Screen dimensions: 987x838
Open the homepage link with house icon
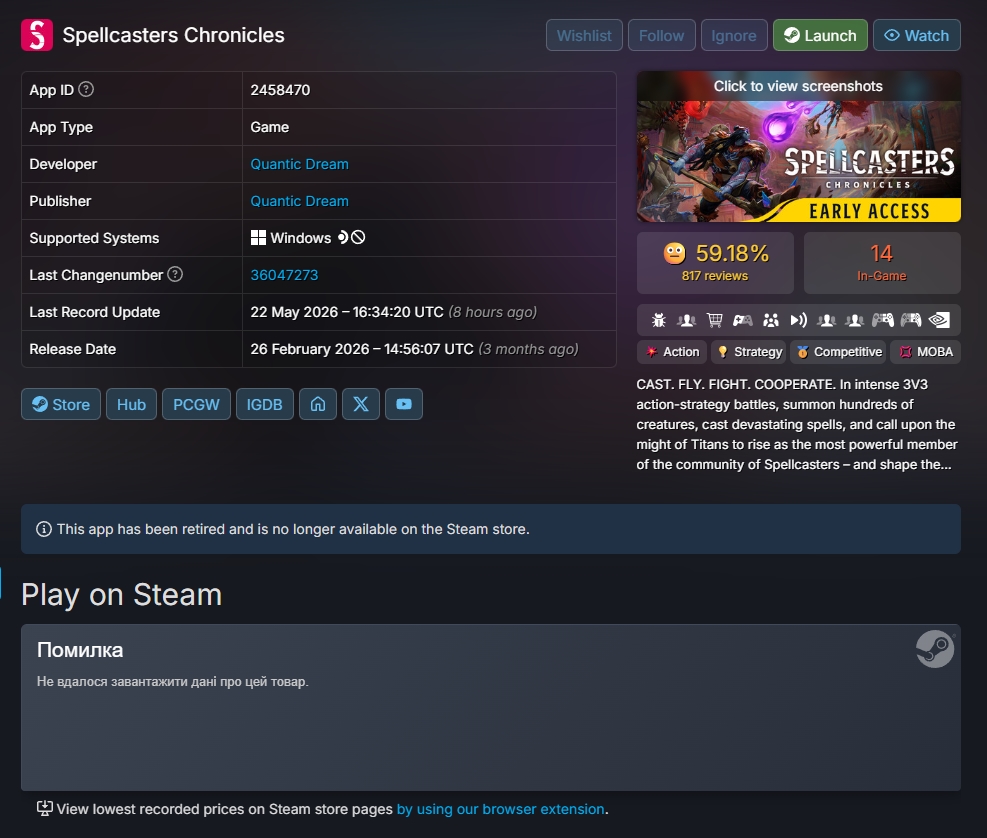(318, 404)
